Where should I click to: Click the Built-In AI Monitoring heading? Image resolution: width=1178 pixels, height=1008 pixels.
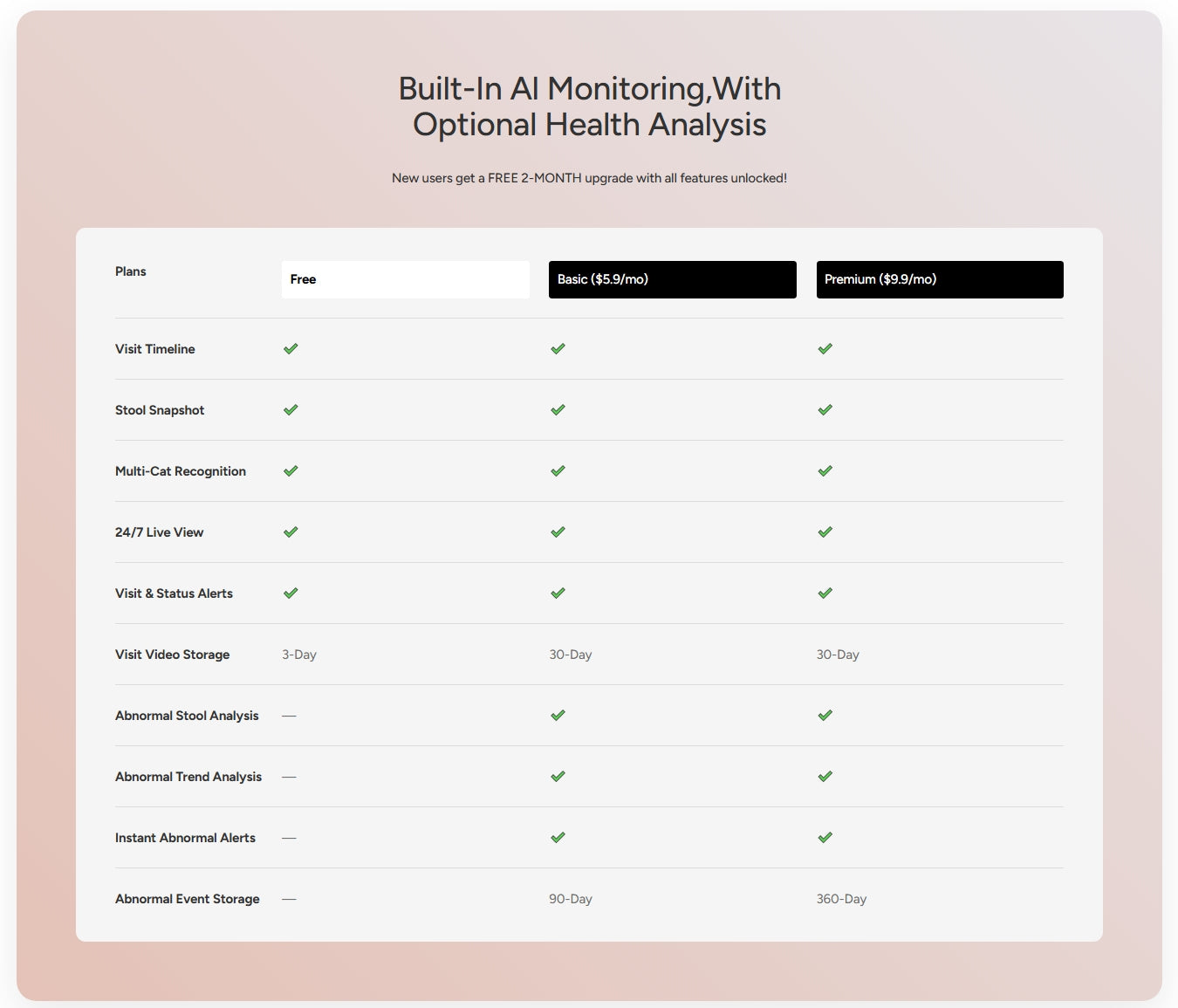point(589,106)
